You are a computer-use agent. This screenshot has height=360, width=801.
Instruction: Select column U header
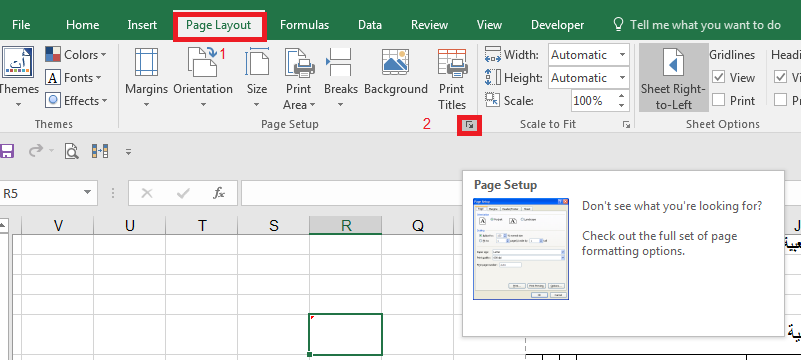pos(130,225)
